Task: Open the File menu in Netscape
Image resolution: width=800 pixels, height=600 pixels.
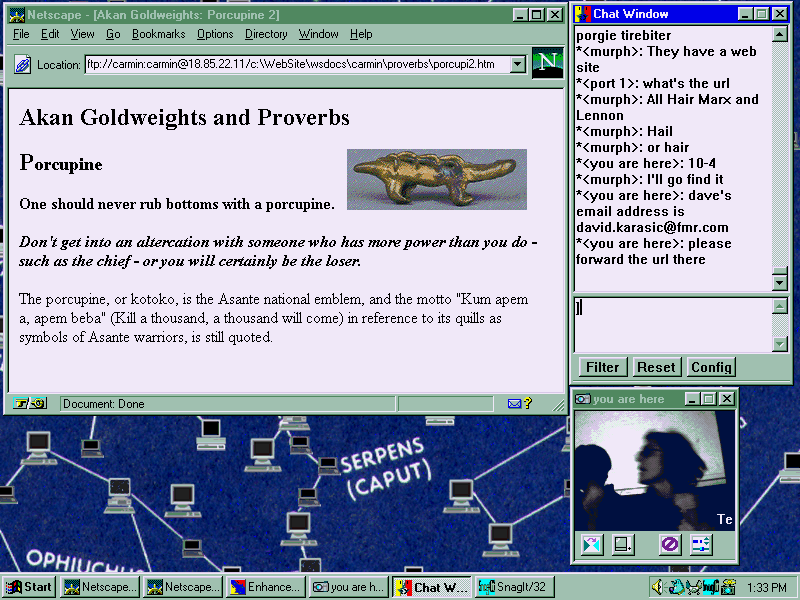Action: 21,34
